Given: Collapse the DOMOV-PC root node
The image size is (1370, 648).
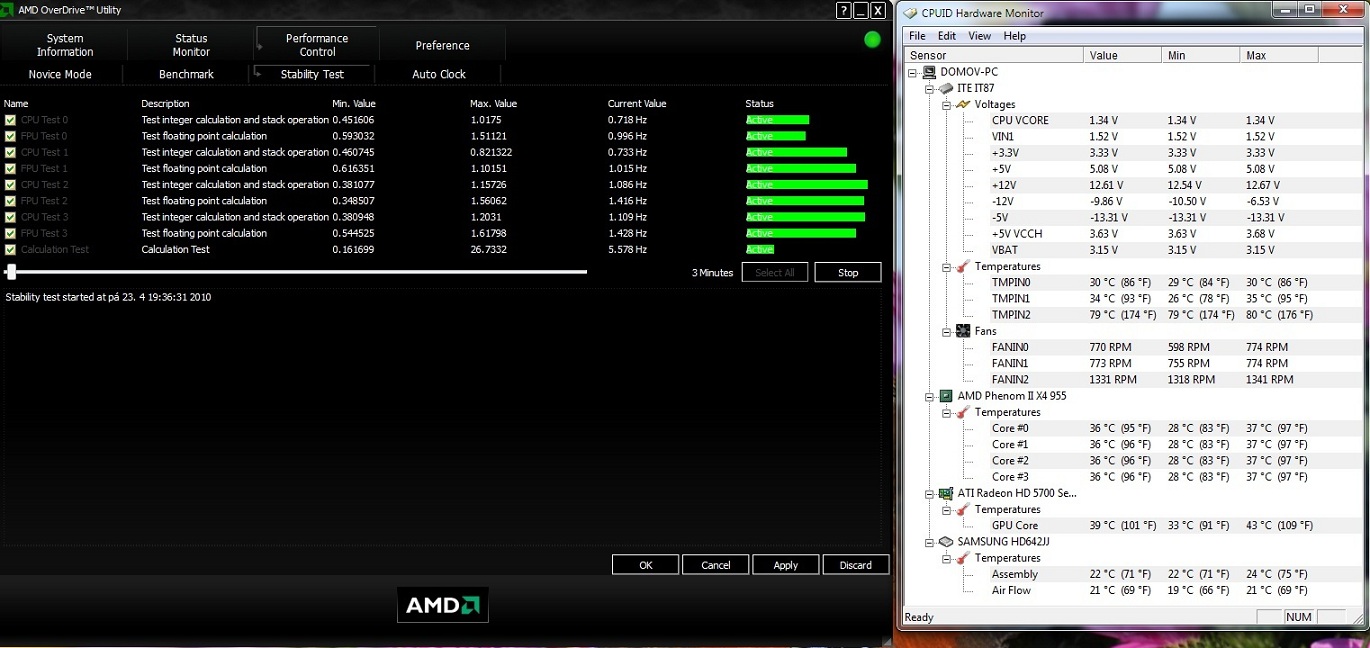Looking at the screenshot, I should tap(913, 72).
